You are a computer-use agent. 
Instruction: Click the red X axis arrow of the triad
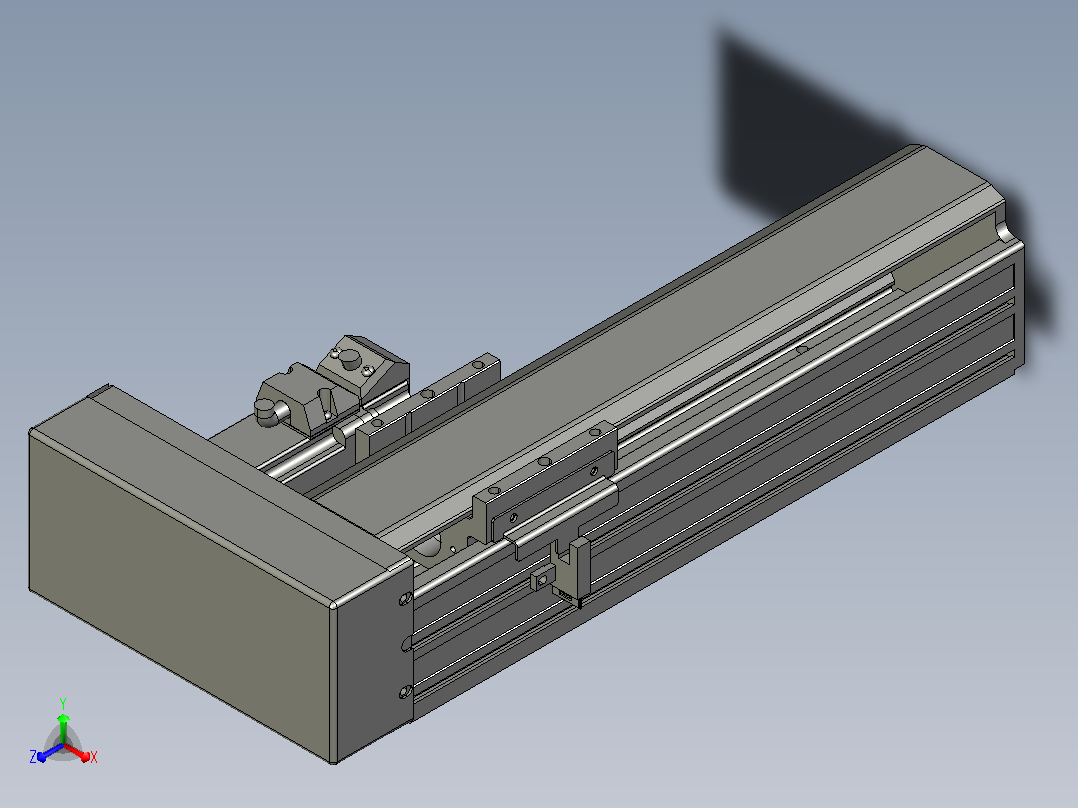pyautogui.click(x=77, y=752)
